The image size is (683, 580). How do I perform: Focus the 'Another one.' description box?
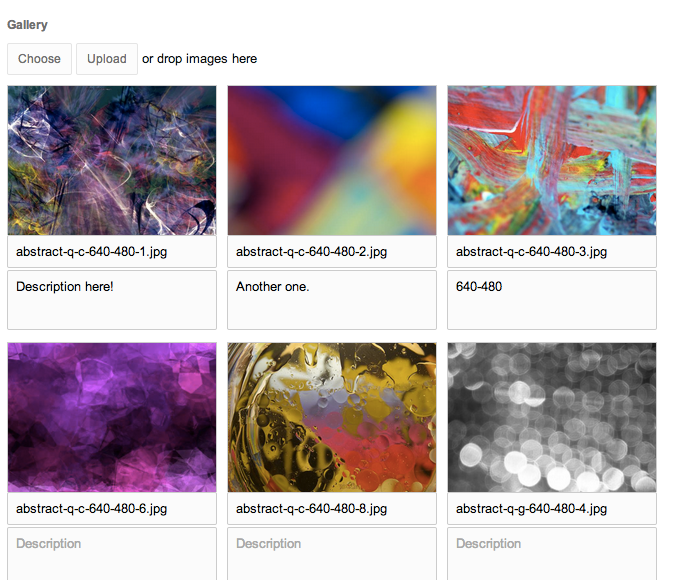332,300
